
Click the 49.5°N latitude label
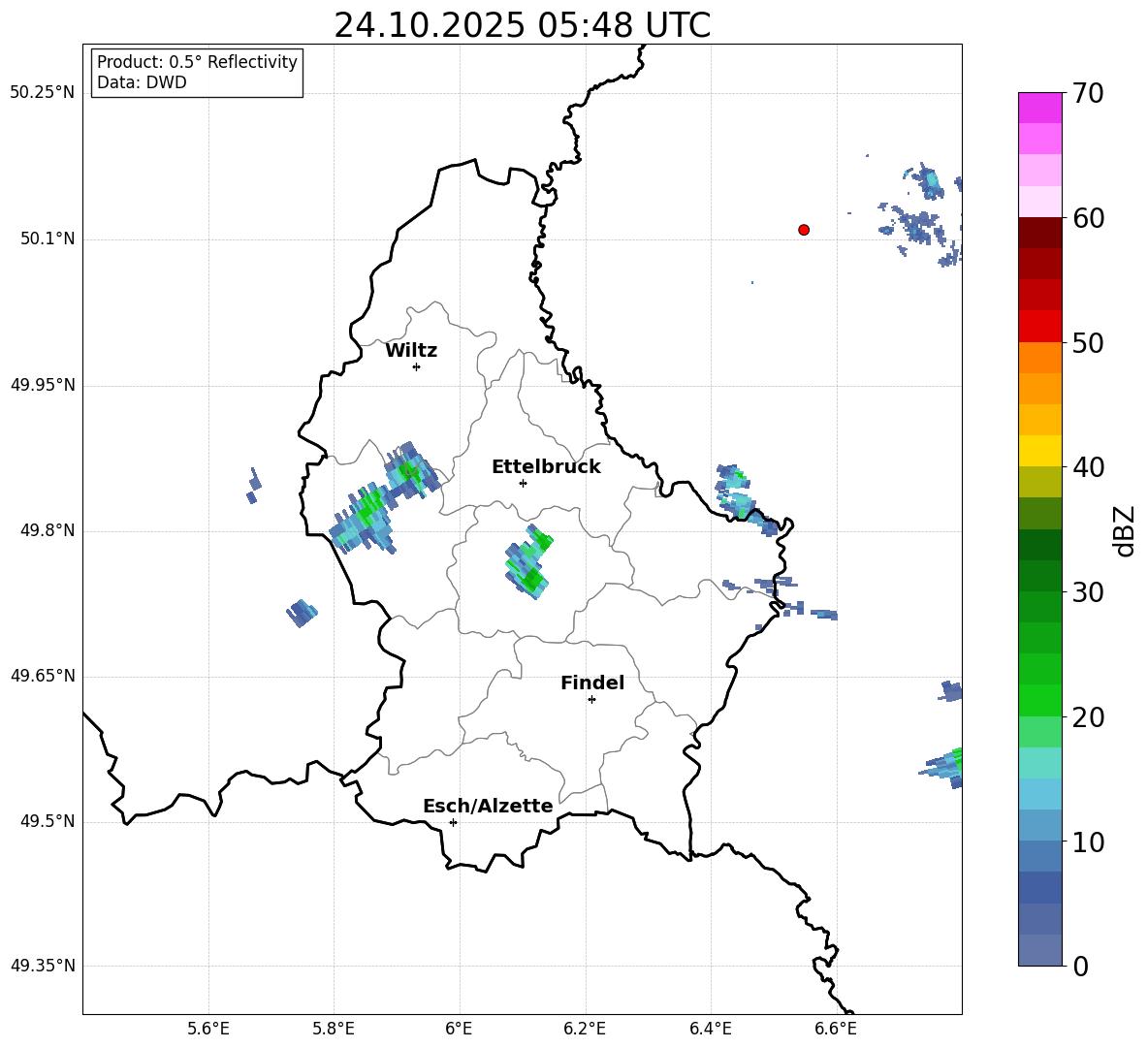(x=48, y=821)
